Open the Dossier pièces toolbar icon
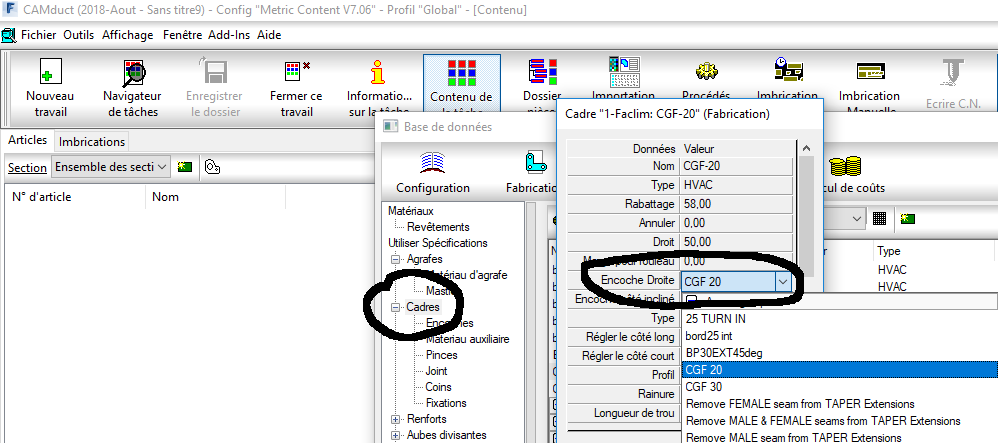This screenshot has height=443, width=998. pos(542,71)
